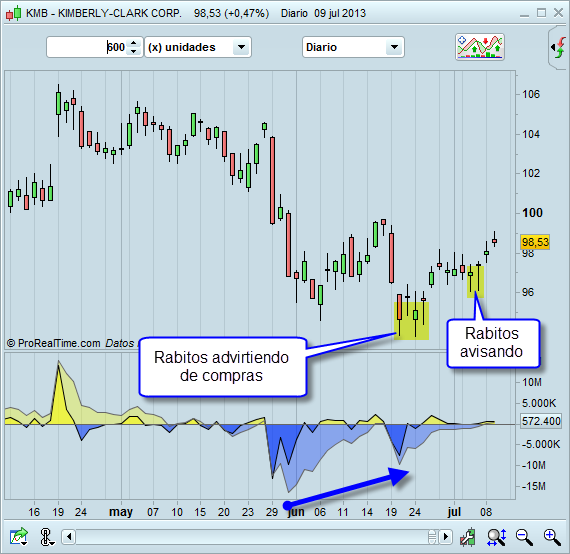Click scrollbar left arrow button
Viewport: 570px width, 554px height.
tap(69, 537)
